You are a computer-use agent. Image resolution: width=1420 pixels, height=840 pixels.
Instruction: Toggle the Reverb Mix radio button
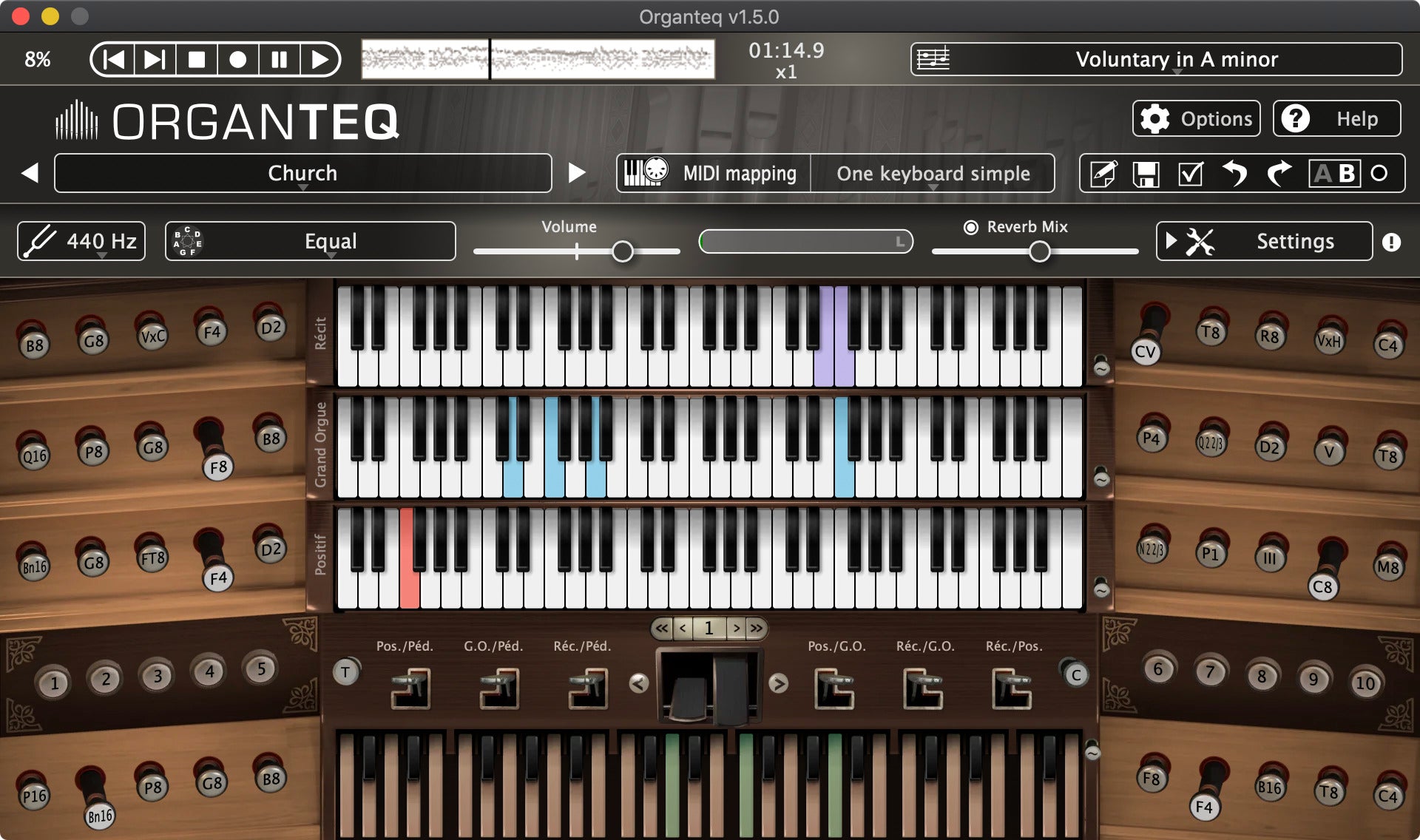[971, 227]
